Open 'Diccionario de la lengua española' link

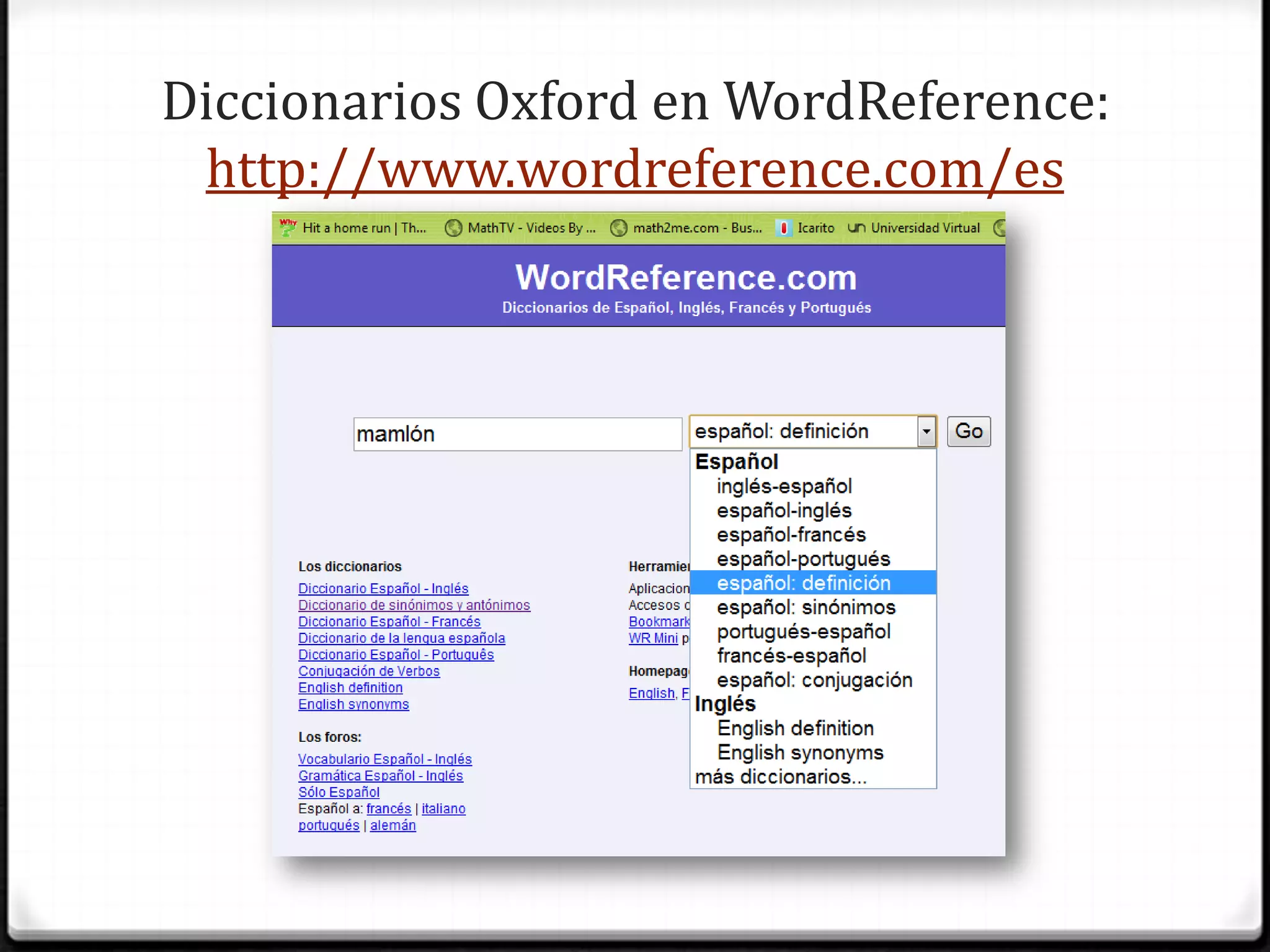(402, 638)
